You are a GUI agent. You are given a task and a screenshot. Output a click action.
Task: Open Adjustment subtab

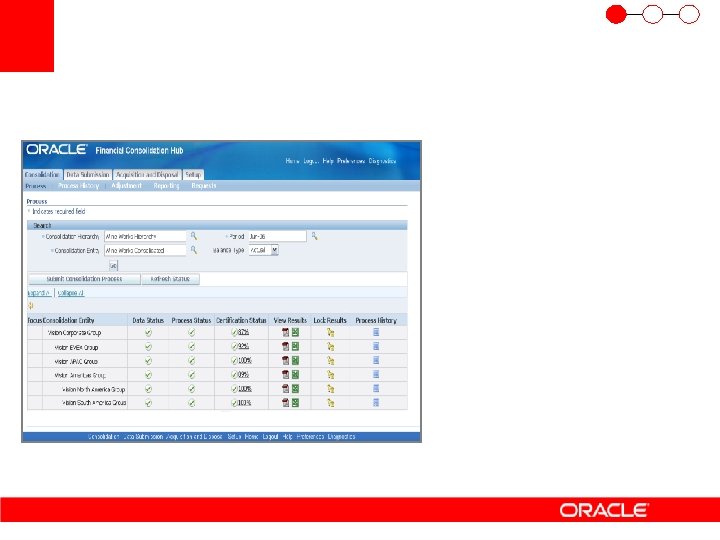126,186
